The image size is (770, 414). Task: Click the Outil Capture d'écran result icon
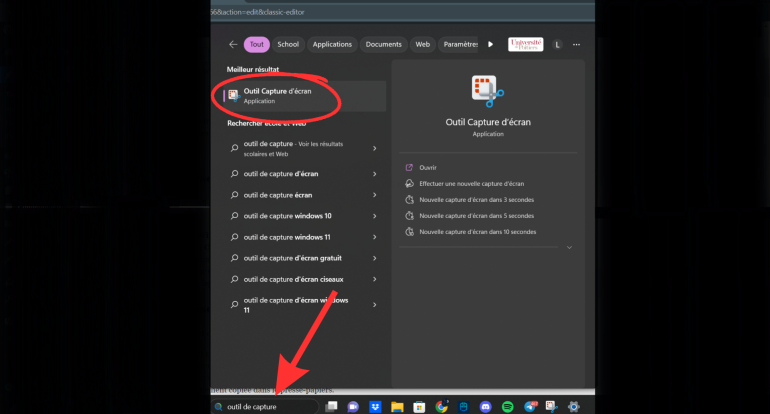[x=234, y=95]
